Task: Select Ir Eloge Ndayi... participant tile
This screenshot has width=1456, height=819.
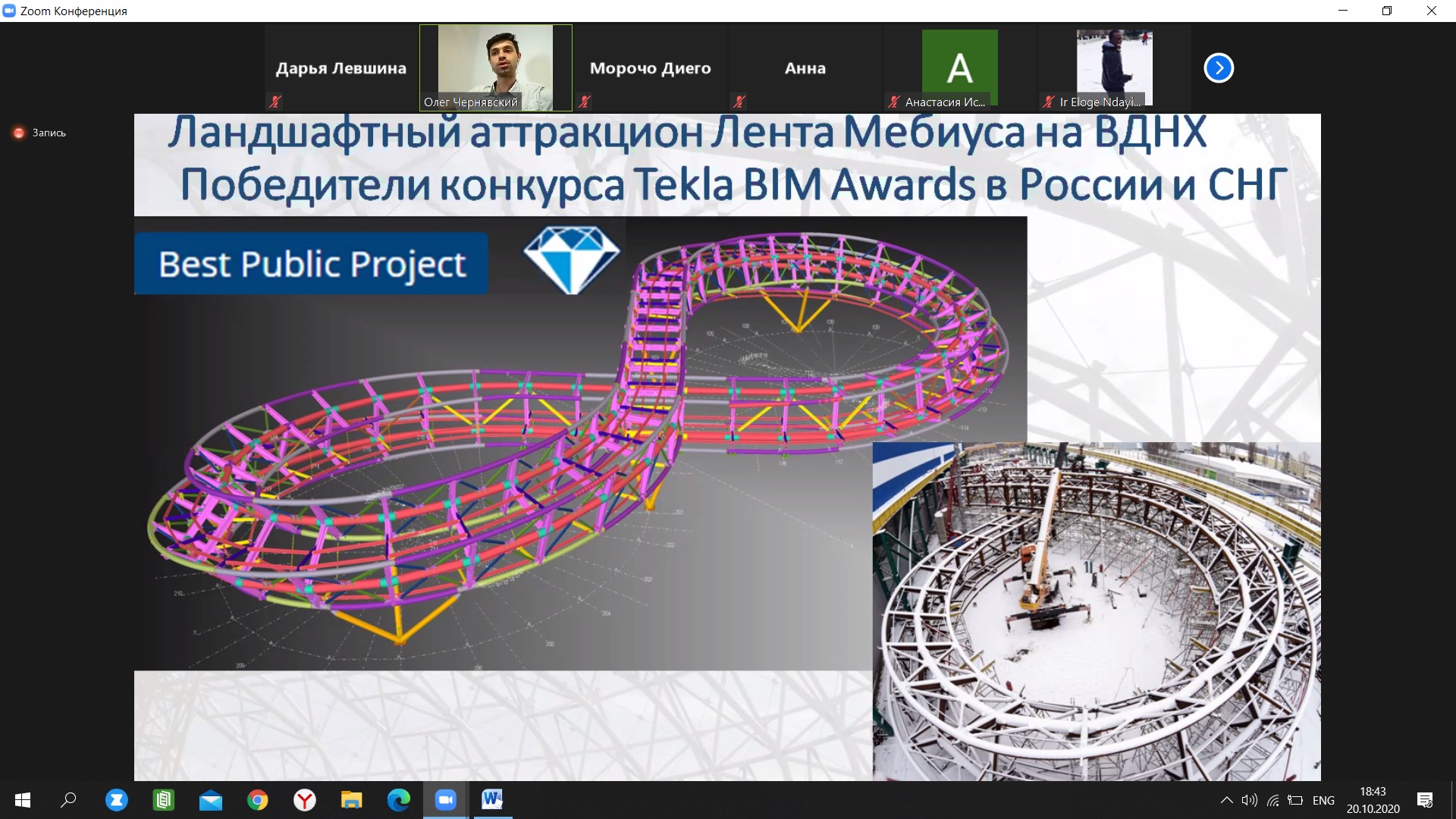Action: click(1115, 68)
